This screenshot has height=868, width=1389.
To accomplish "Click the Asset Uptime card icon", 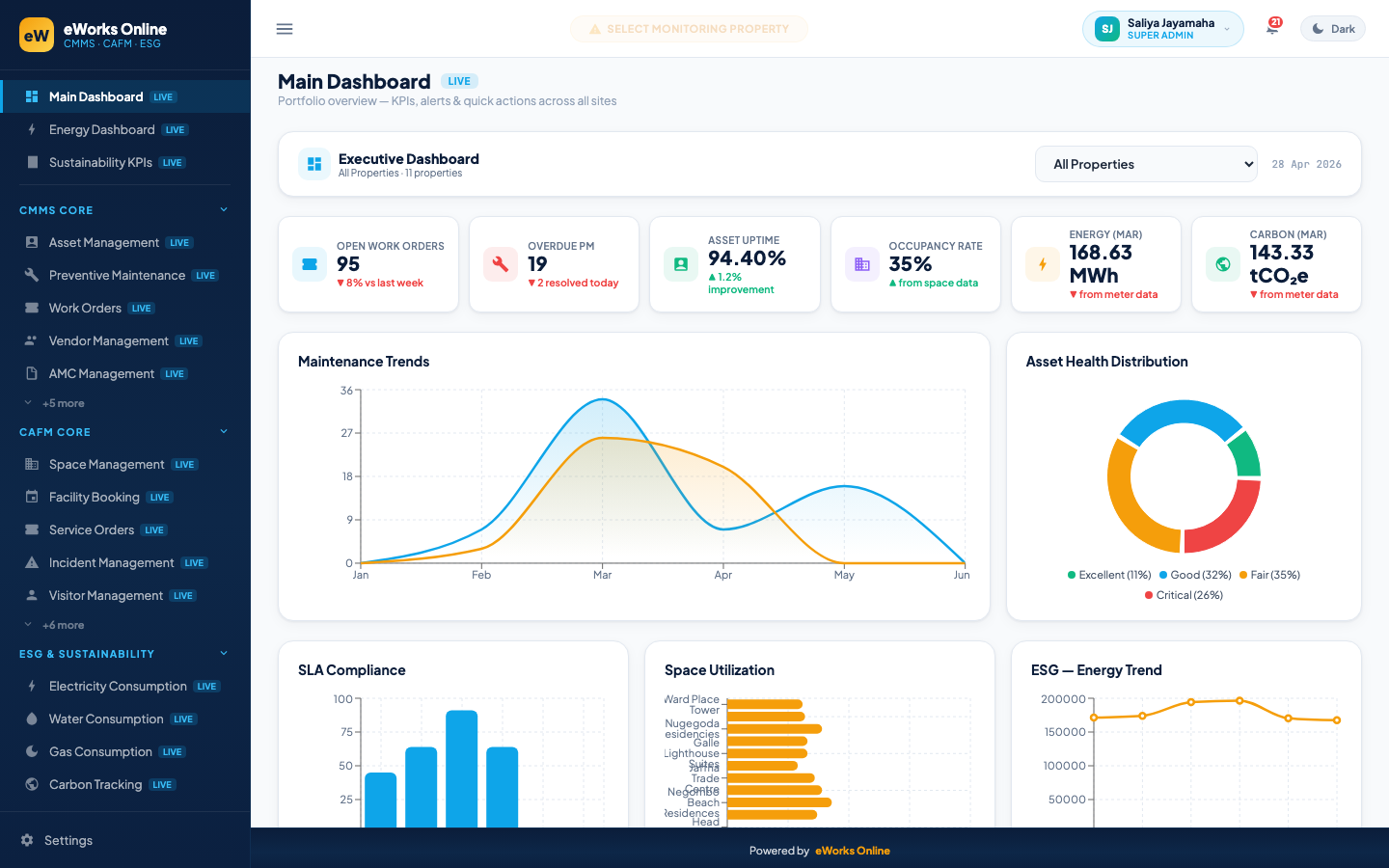I will pos(681,264).
